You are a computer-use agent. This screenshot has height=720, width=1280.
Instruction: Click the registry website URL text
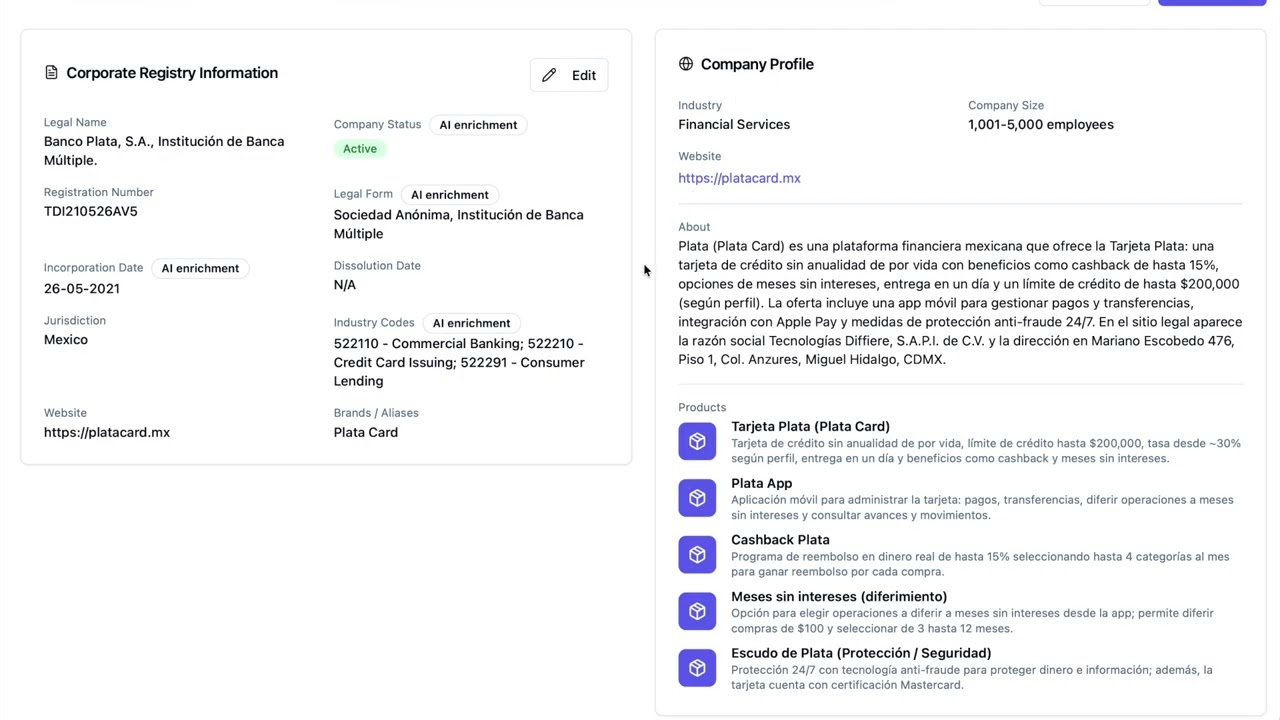pyautogui.click(x=107, y=432)
